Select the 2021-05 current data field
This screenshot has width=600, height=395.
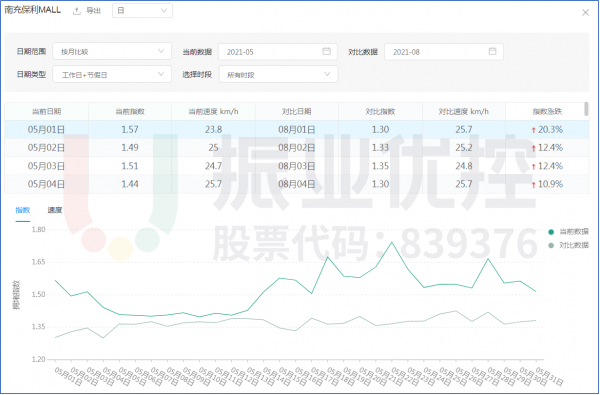tap(278, 51)
